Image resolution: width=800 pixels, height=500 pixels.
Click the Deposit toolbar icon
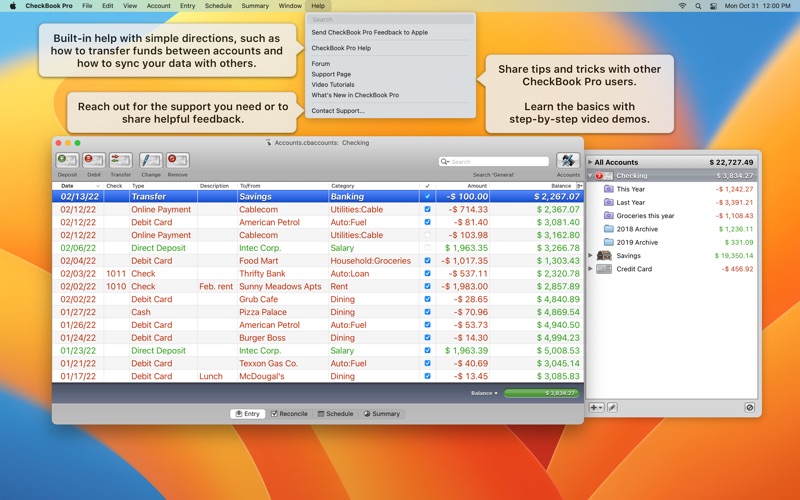tap(67, 160)
